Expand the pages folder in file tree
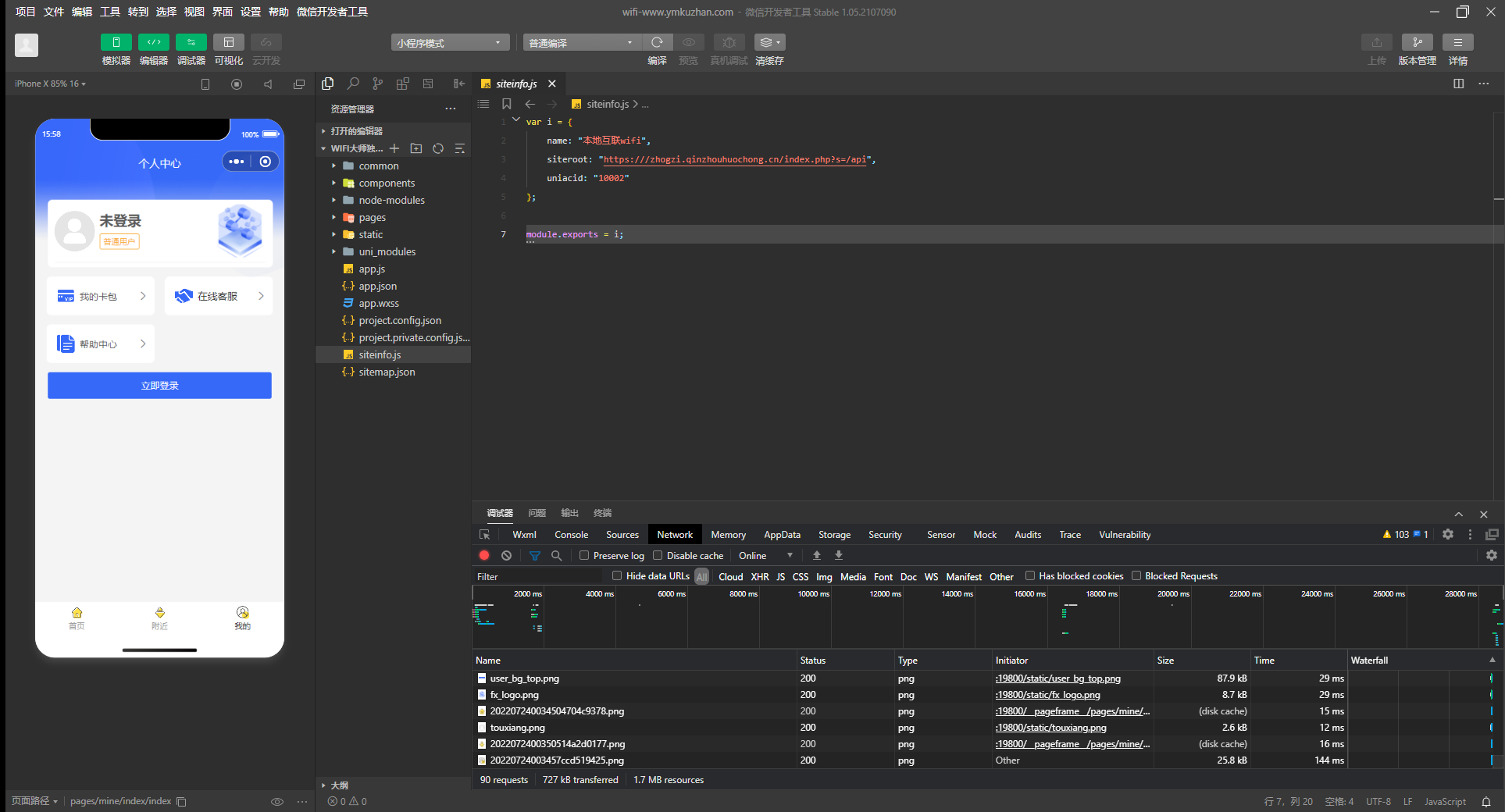The width and height of the screenshot is (1505, 812). coord(372,218)
